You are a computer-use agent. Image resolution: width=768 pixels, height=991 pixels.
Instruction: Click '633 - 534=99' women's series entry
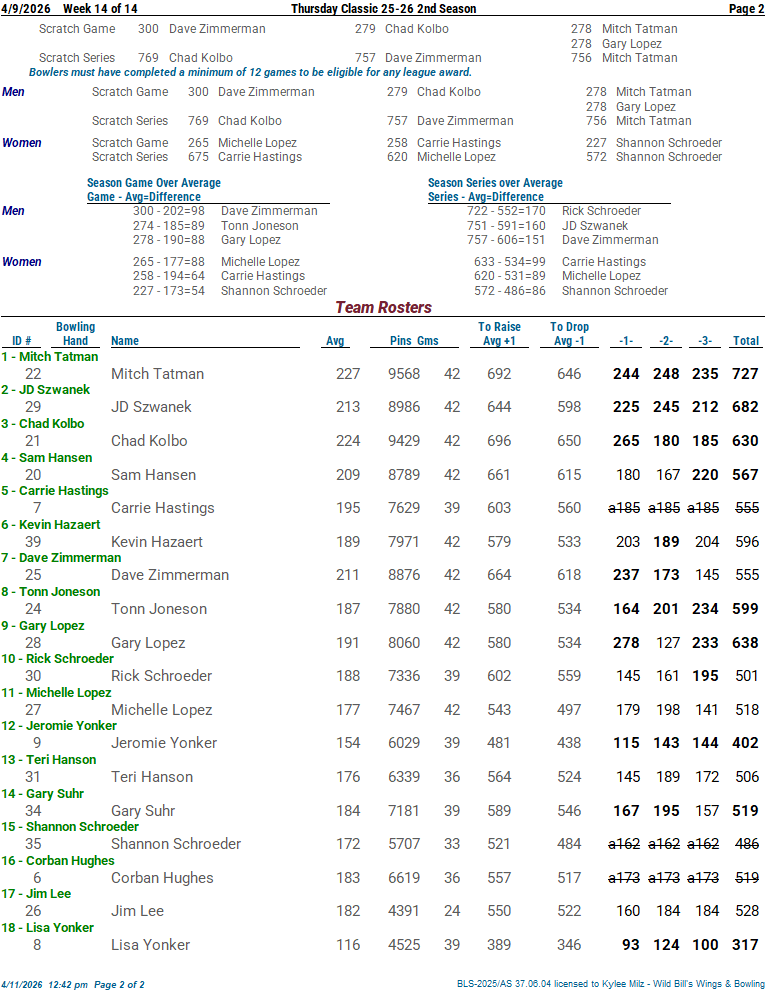[x=509, y=262]
